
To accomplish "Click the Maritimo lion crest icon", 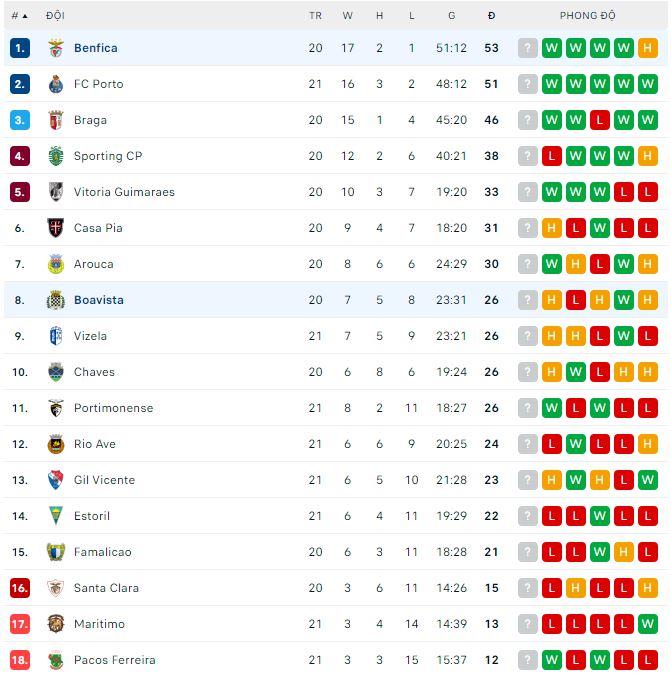I will 56,624.
